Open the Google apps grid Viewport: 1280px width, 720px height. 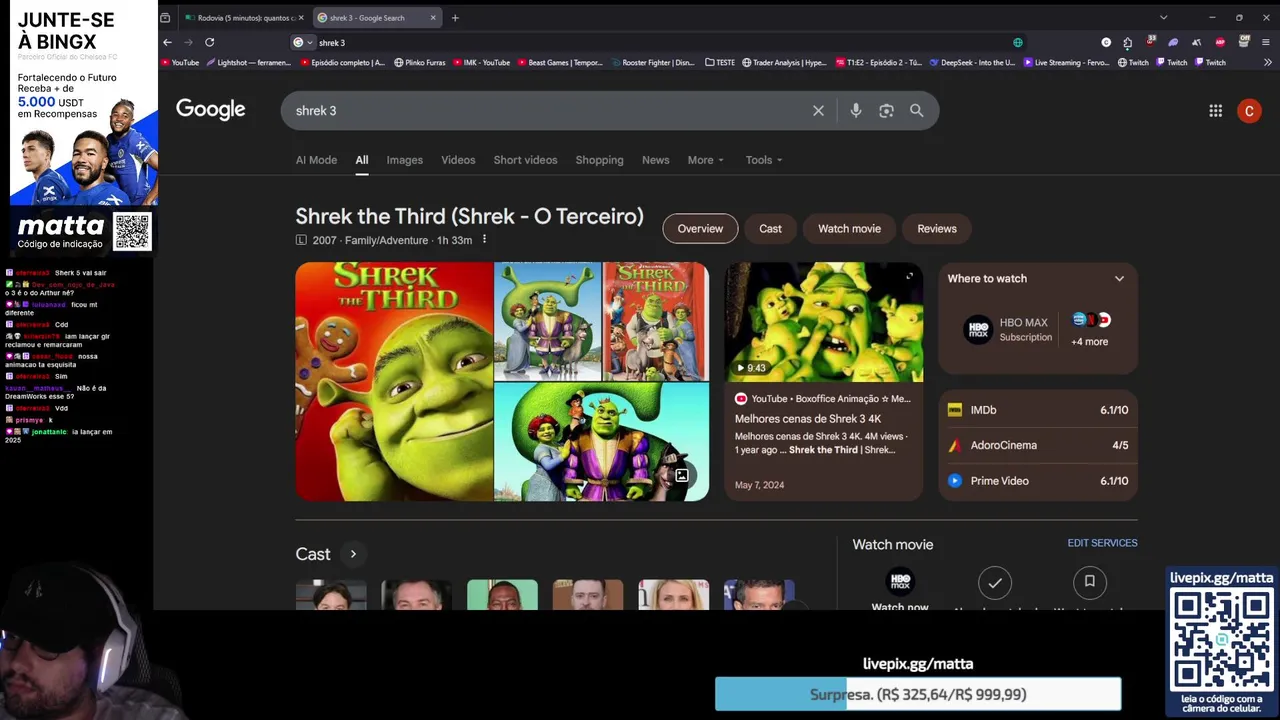click(1215, 111)
